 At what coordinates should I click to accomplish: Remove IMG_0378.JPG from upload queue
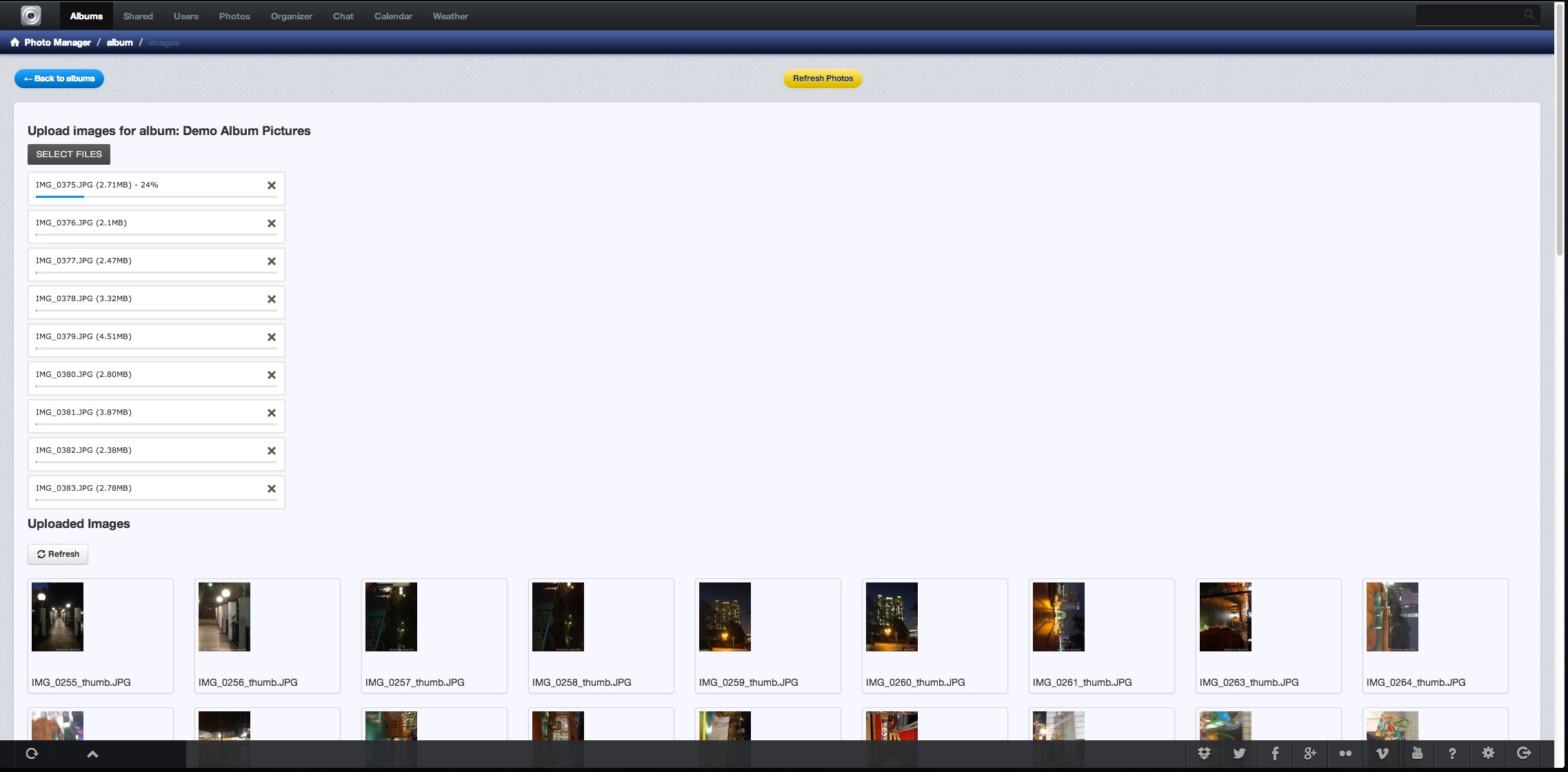click(272, 299)
